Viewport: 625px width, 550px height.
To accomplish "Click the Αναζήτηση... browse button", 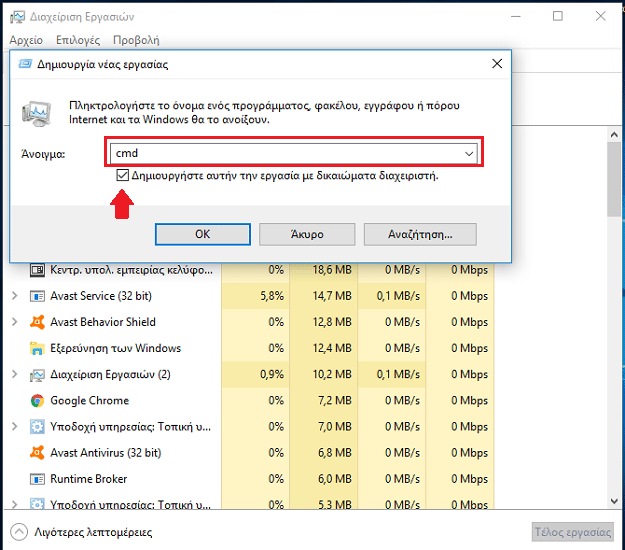I will (x=420, y=234).
